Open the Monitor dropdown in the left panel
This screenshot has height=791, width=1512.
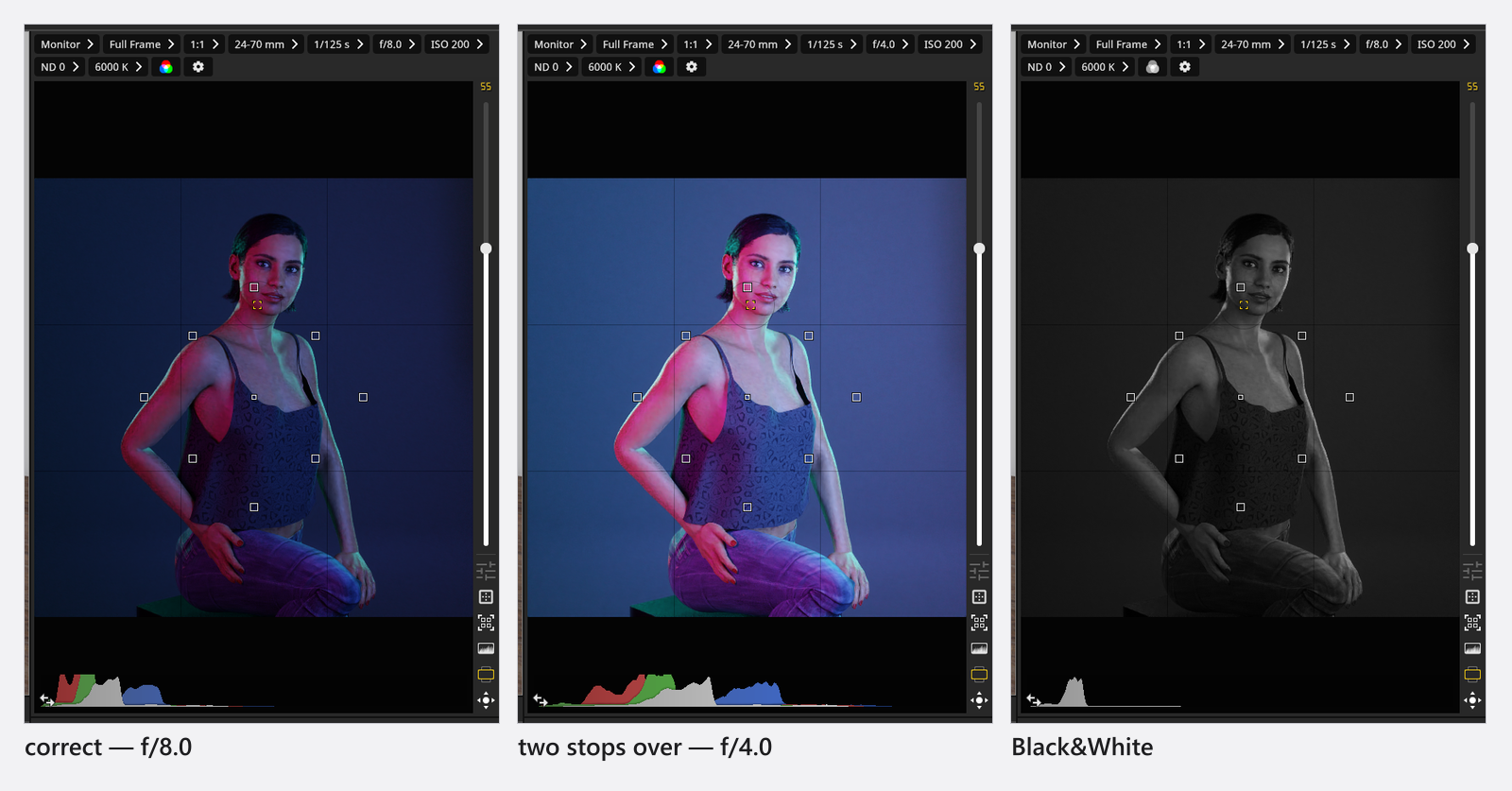pos(67,44)
